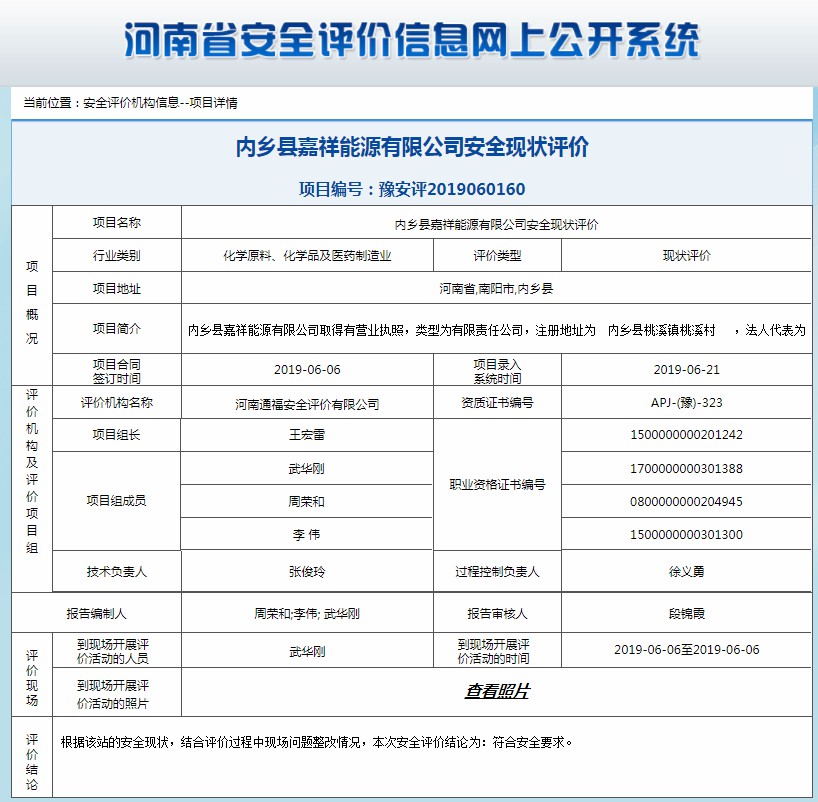Select the 评价结论 conclusion paragraph
This screenshot has height=802, width=818.
click(x=317, y=742)
